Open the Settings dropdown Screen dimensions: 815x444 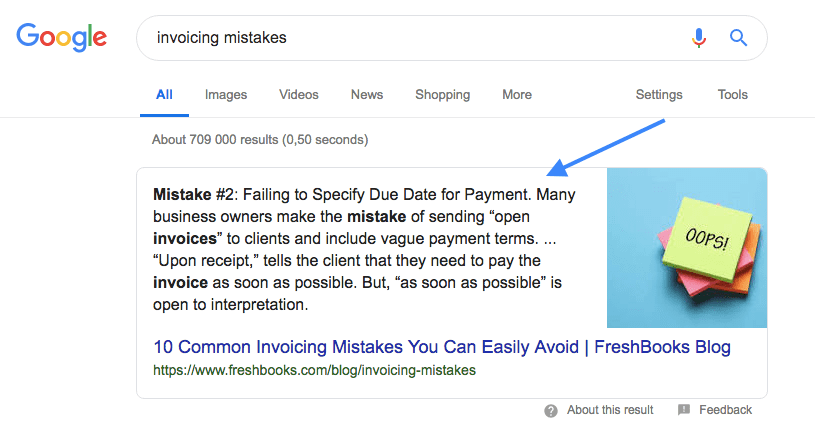[x=659, y=95]
